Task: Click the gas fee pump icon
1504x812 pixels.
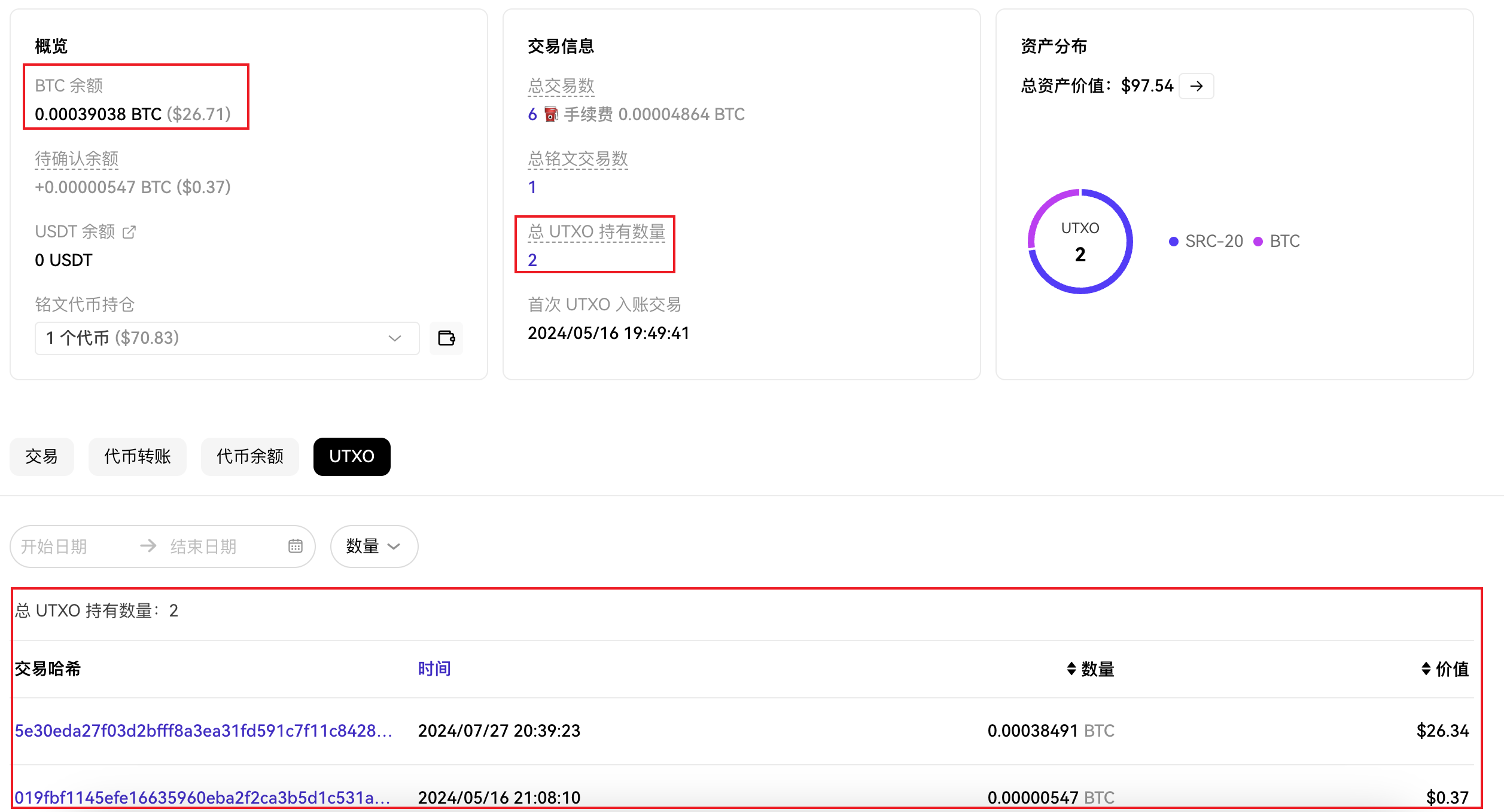Action: 551,114
